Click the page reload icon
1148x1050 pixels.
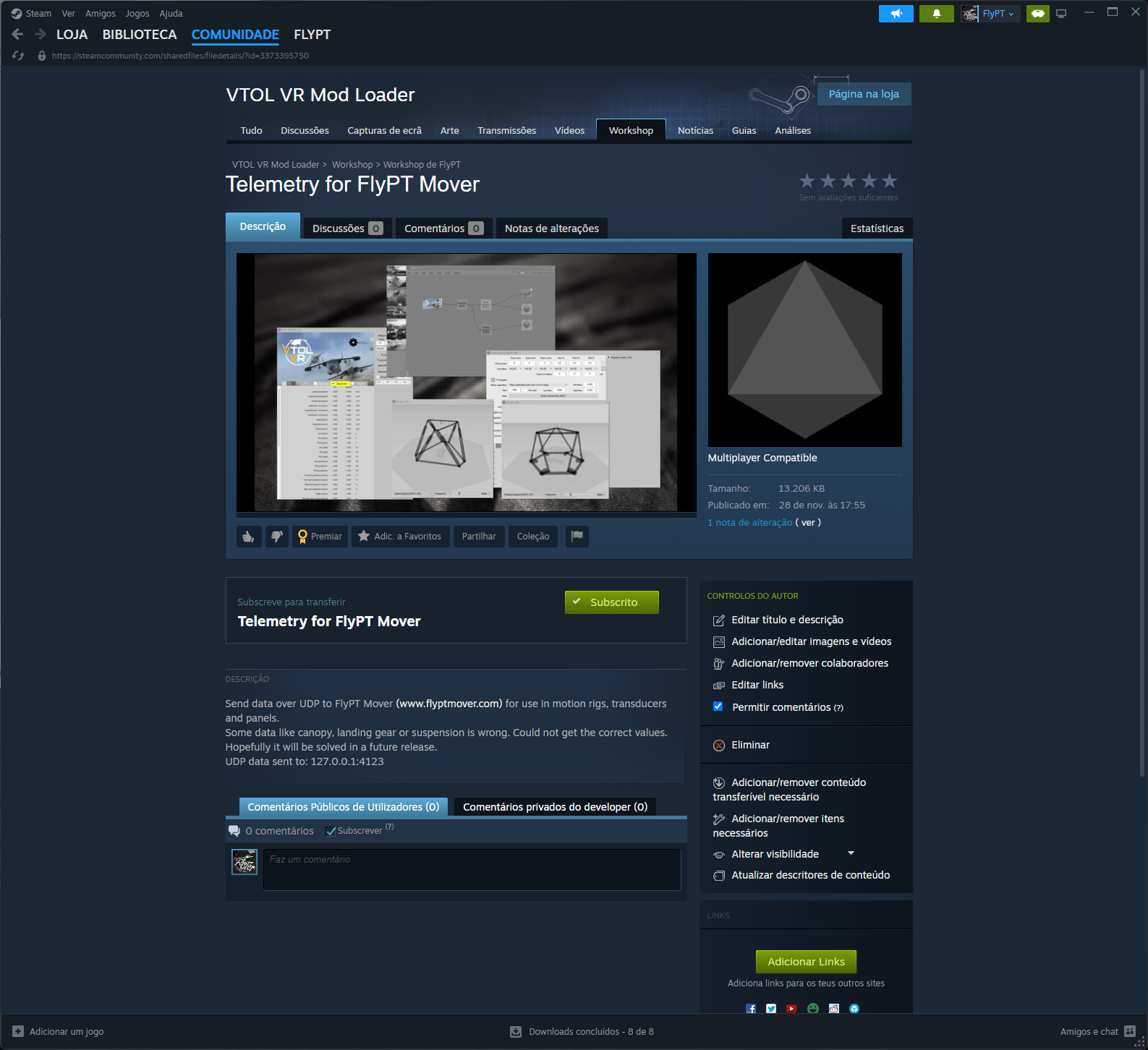(18, 56)
